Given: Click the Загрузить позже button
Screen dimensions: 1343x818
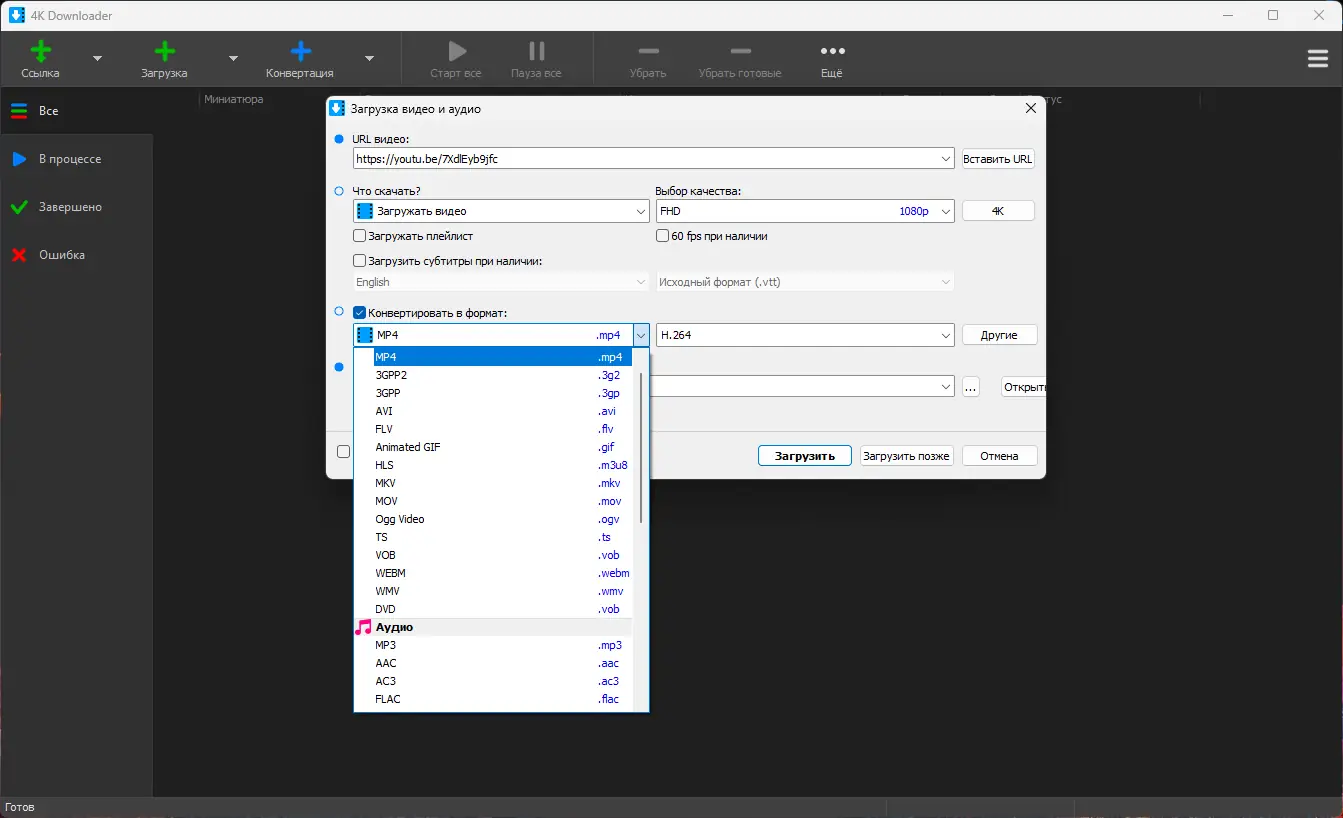Looking at the screenshot, I should 906,455.
